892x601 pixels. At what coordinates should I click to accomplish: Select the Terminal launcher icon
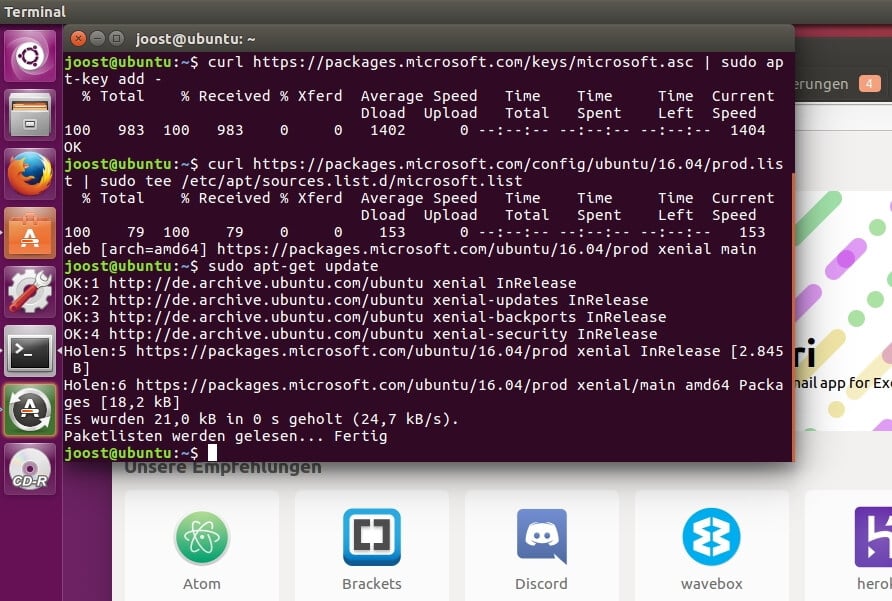(30, 351)
